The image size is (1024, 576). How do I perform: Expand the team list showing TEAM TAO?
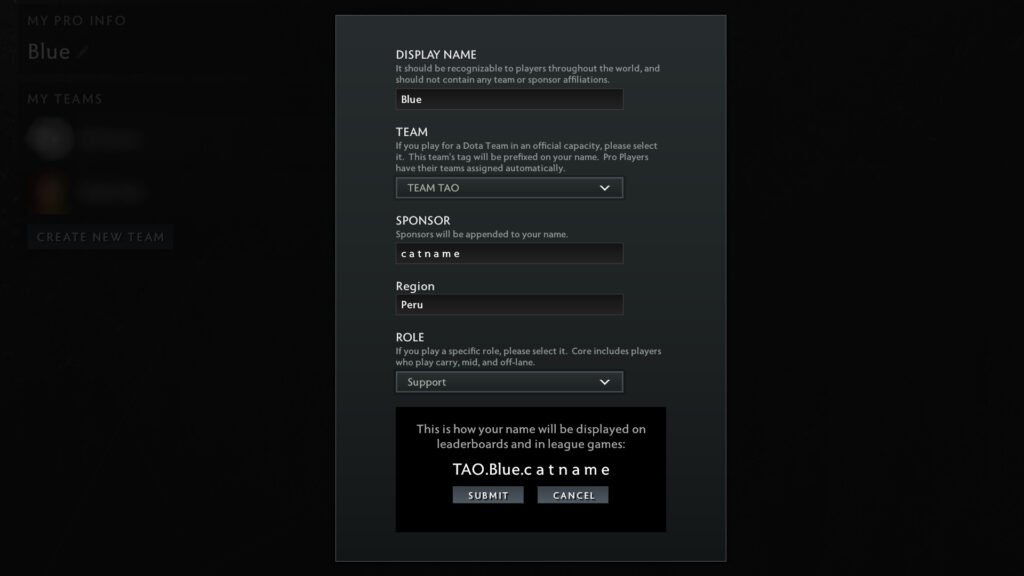[510, 187]
